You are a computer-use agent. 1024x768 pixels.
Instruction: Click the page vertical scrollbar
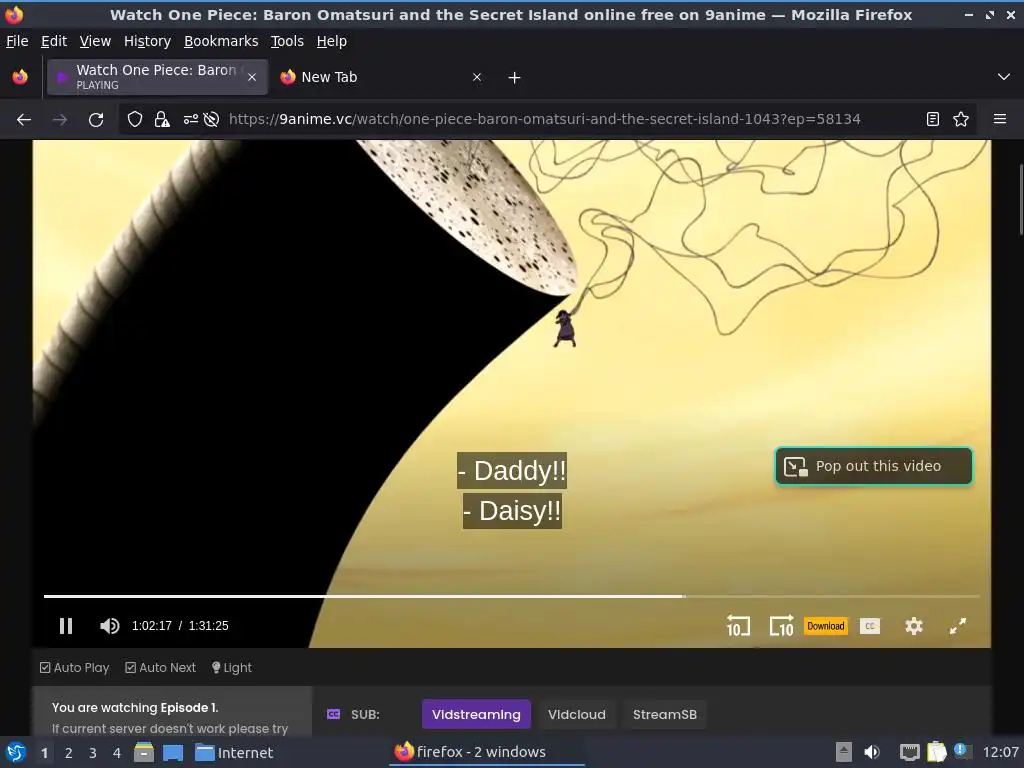point(1021,199)
